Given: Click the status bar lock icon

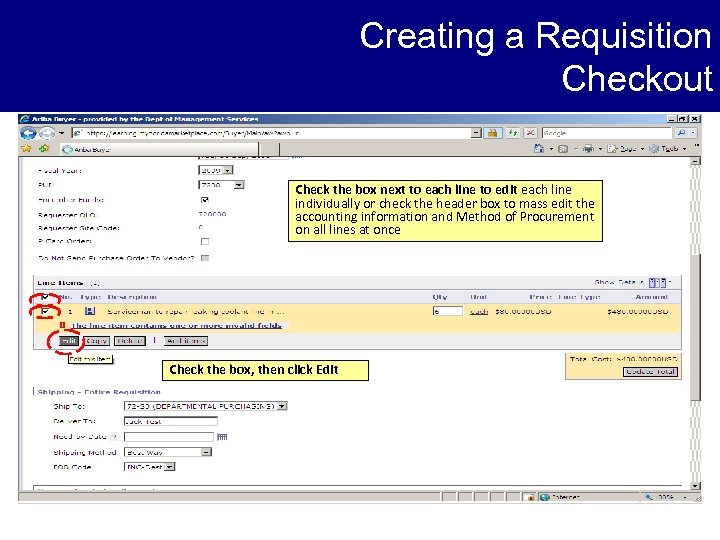Looking at the screenshot, I should point(530,497).
